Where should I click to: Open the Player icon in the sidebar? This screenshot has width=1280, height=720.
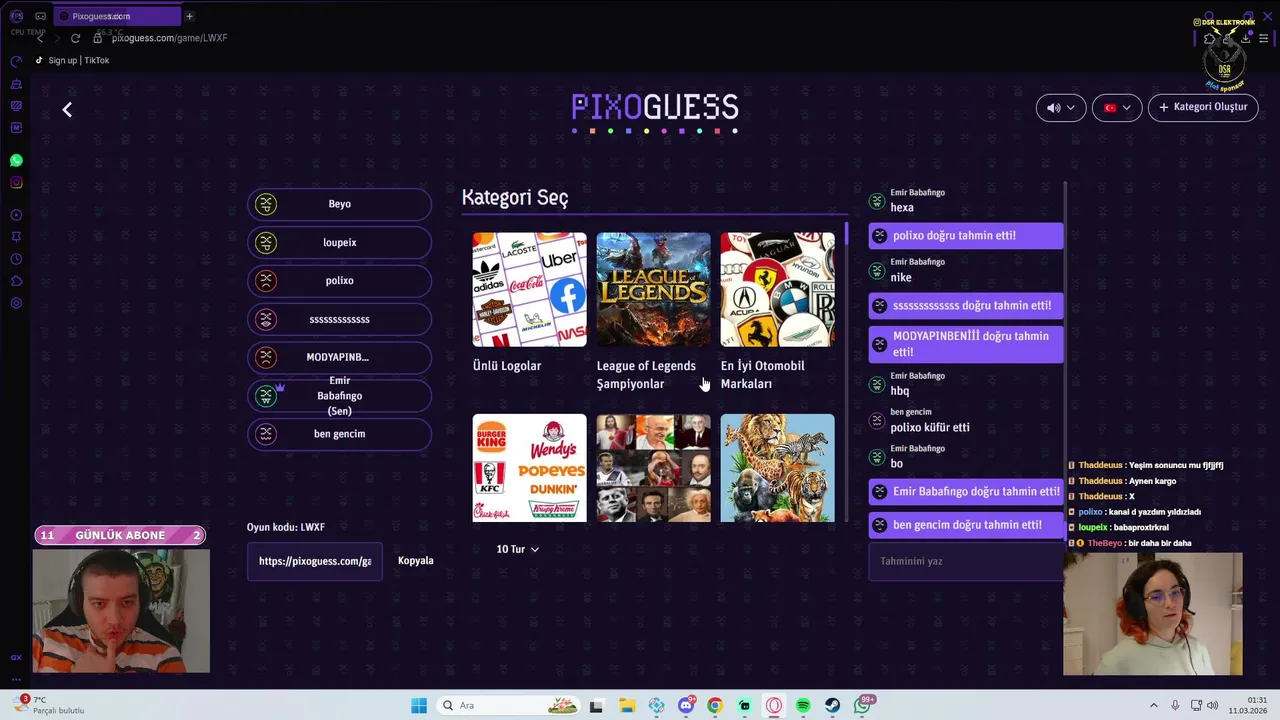tap(16, 215)
